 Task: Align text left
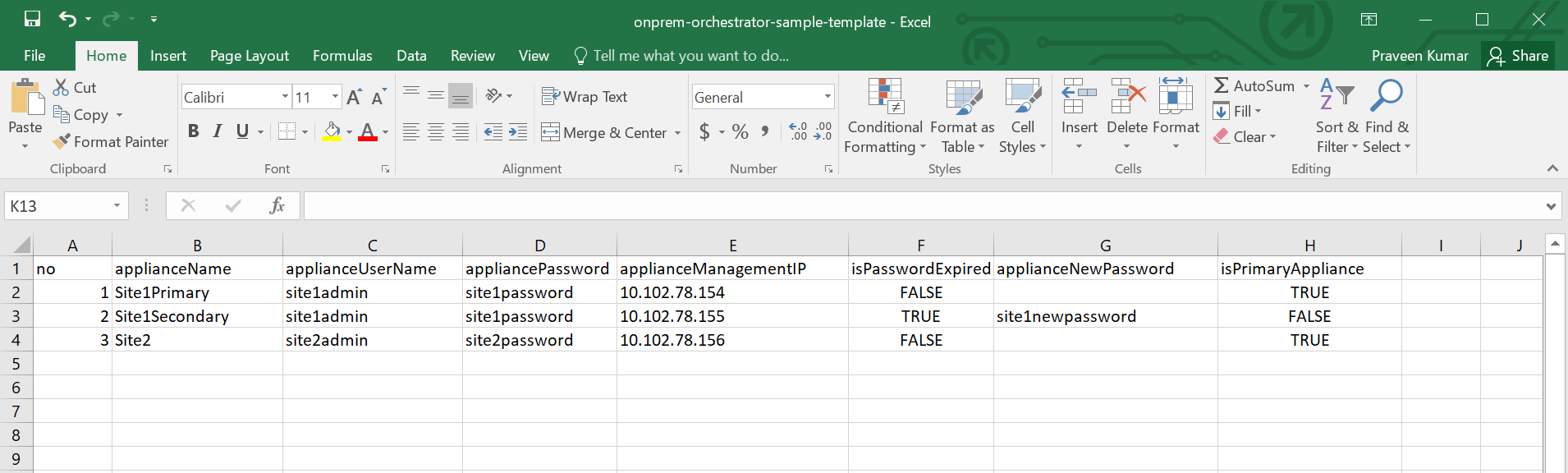411,132
